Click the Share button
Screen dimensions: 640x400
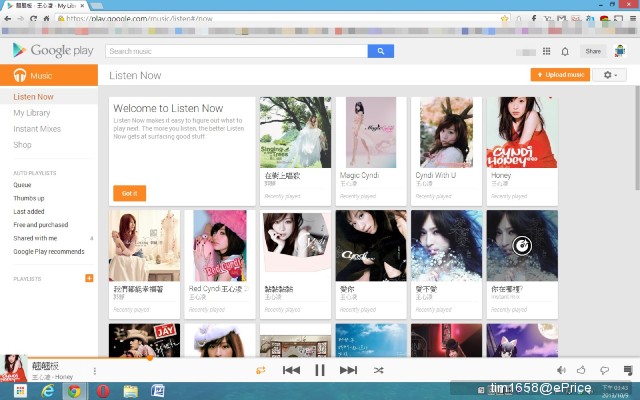[593, 51]
